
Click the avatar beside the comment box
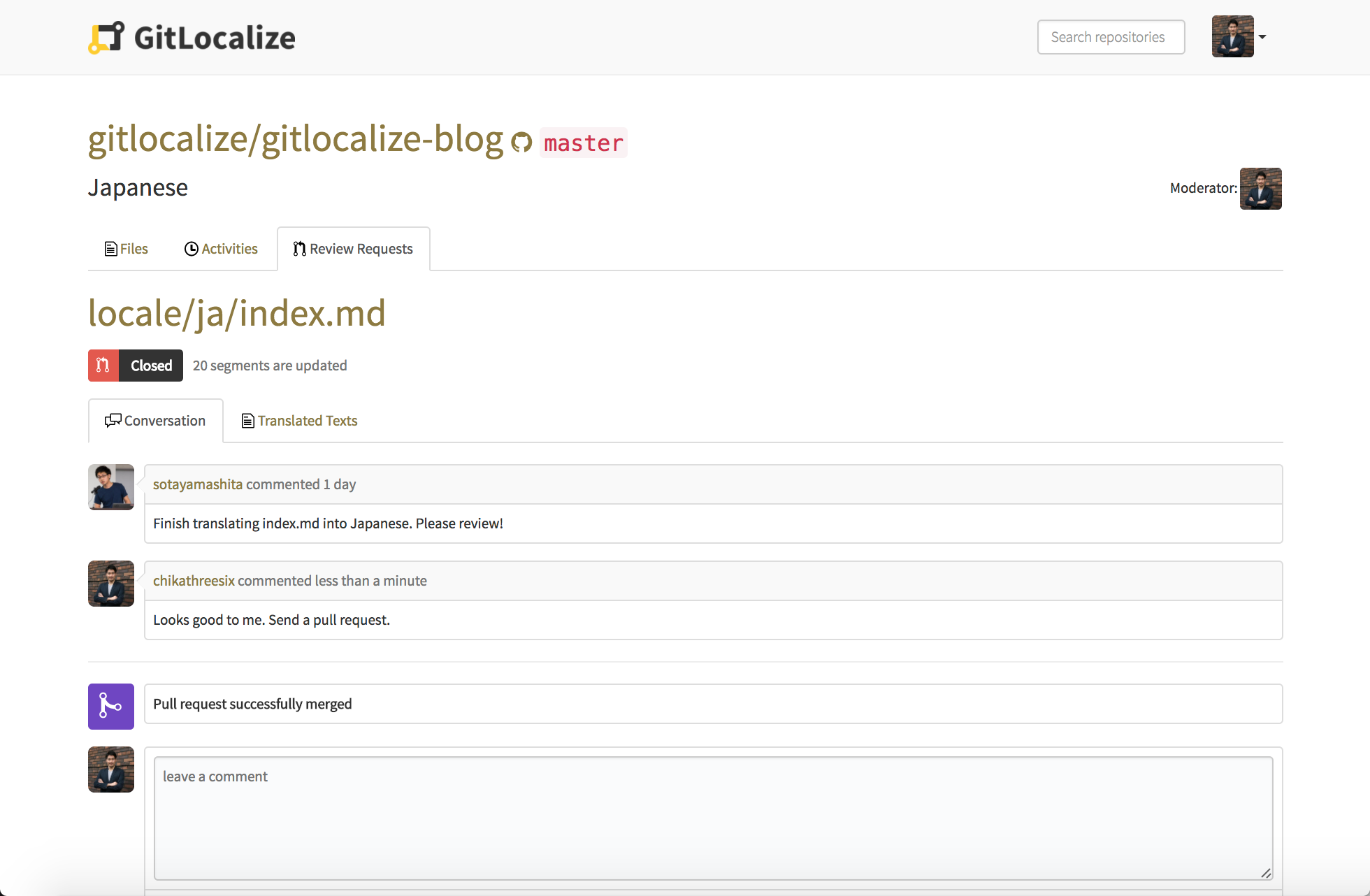click(x=111, y=769)
